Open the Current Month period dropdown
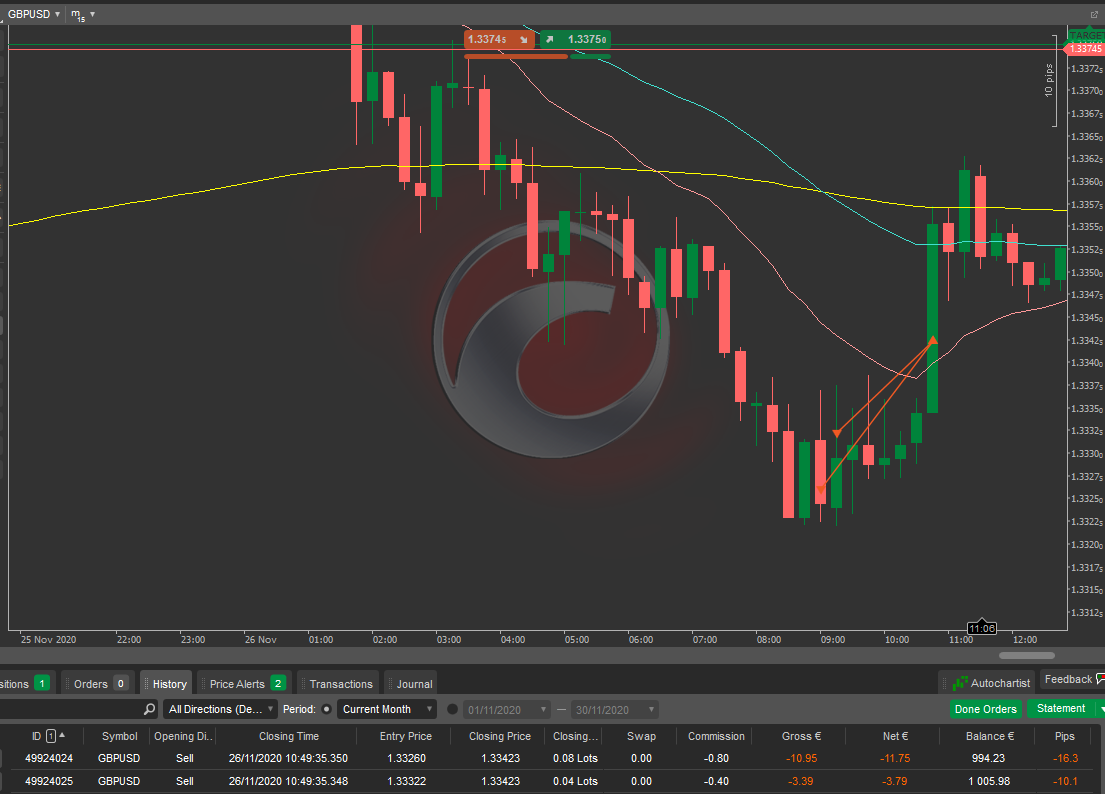Image resolution: width=1105 pixels, height=794 pixels. pos(386,709)
